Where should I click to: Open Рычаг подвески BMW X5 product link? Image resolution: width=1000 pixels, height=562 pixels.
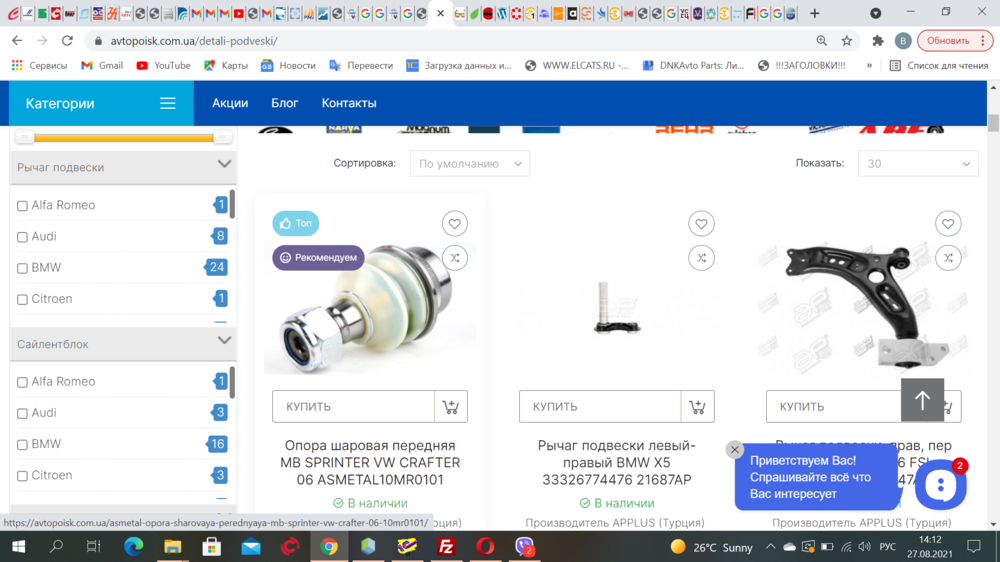click(x=616, y=462)
